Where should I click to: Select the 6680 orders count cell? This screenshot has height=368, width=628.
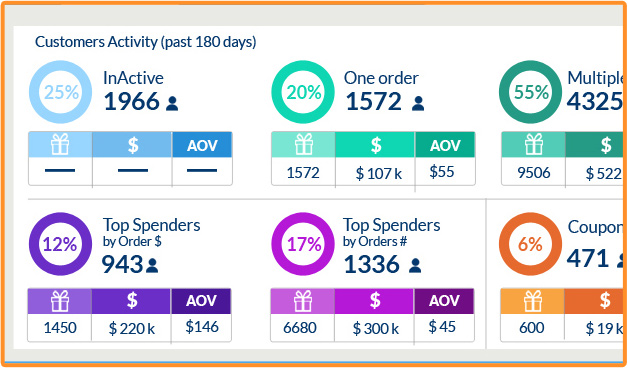click(x=300, y=328)
